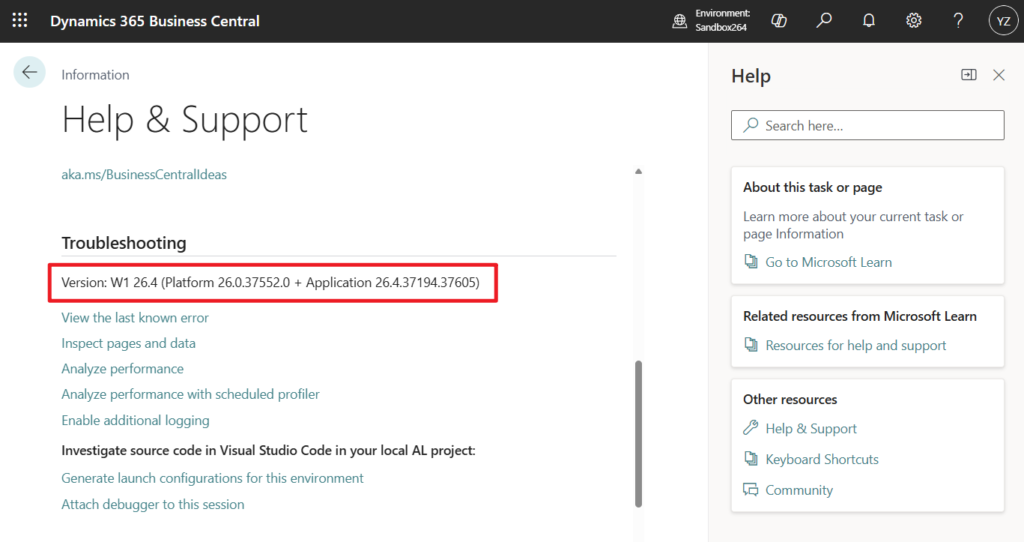Open Keyboard Shortcuts in the Help pane
The height and width of the screenshot is (542, 1024).
821,459
